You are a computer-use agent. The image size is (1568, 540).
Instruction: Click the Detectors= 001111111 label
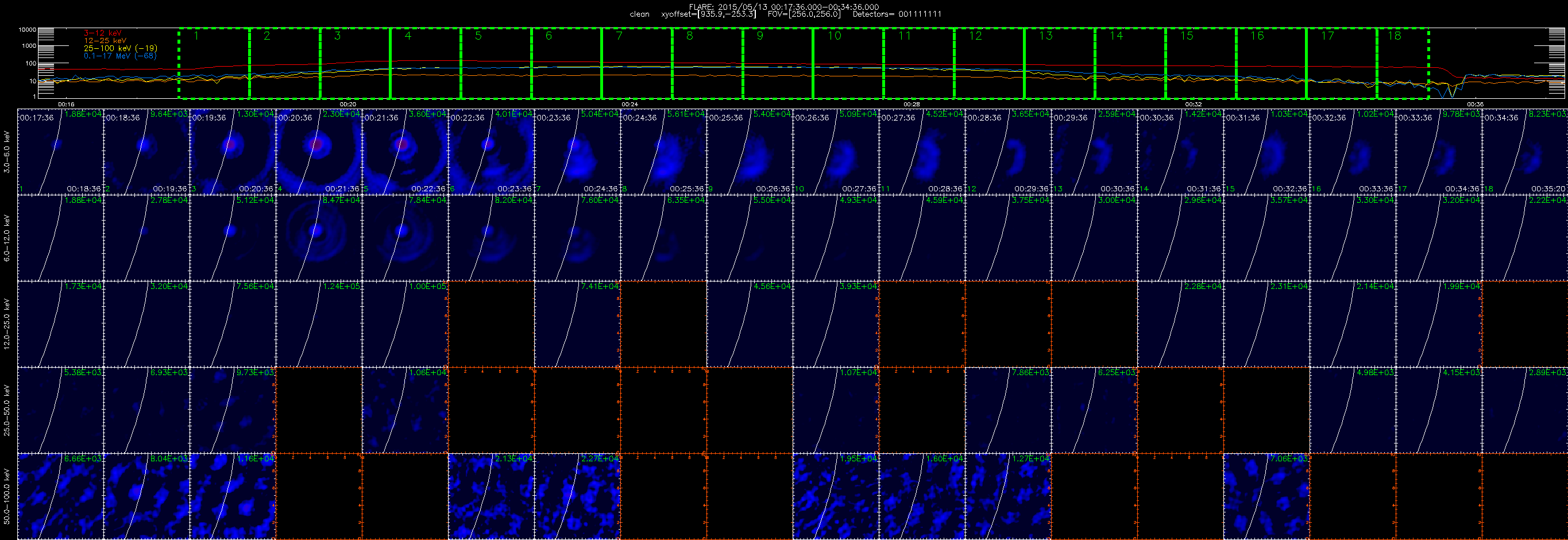pos(897,14)
